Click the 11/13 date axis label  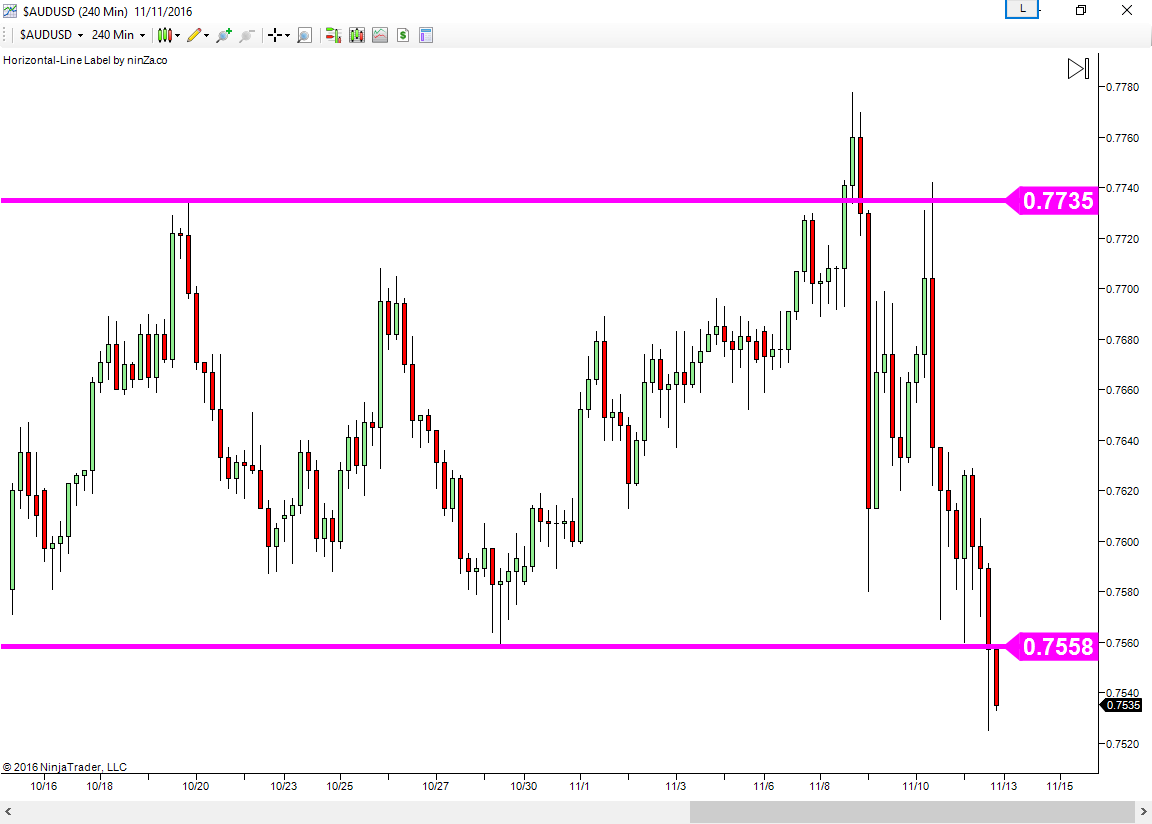coord(1004,786)
